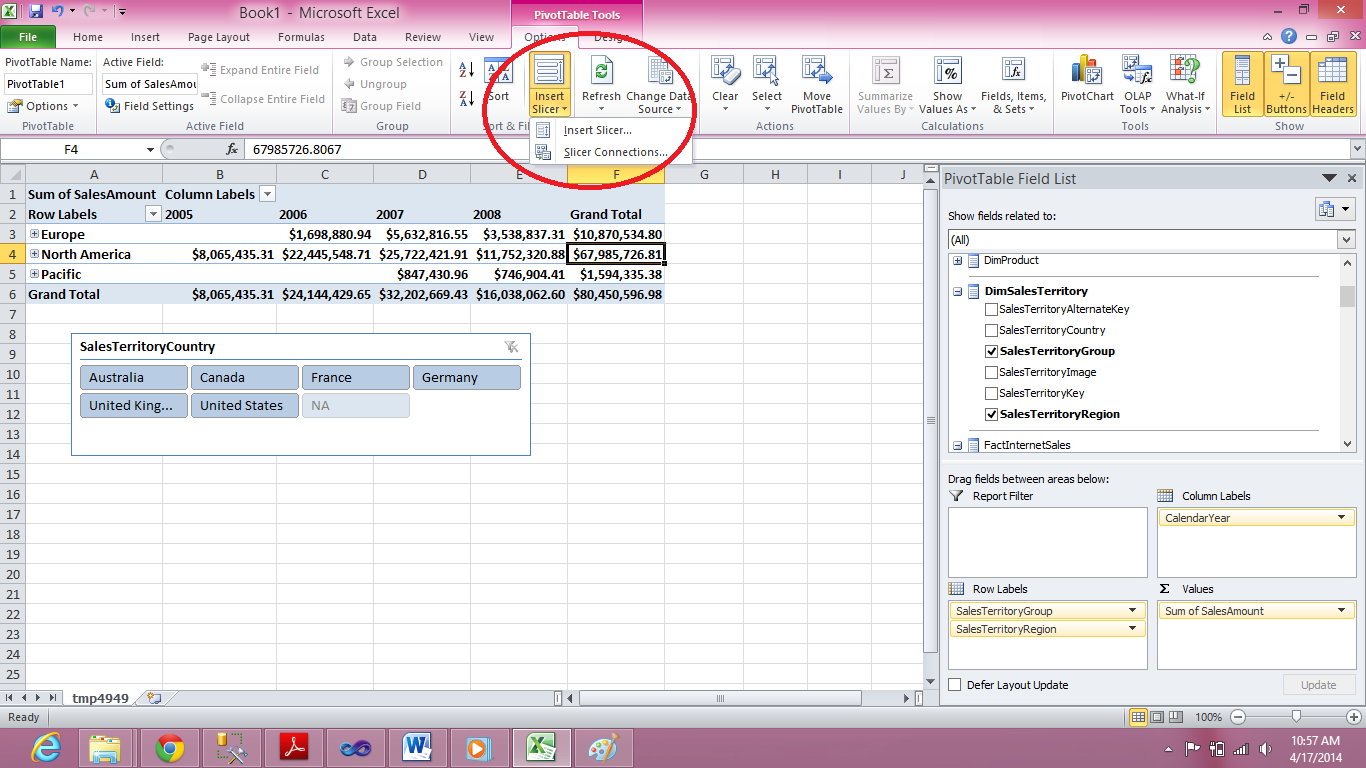The height and width of the screenshot is (768, 1366).
Task: Switch to Page Layout view in status bar
Action: click(1158, 717)
